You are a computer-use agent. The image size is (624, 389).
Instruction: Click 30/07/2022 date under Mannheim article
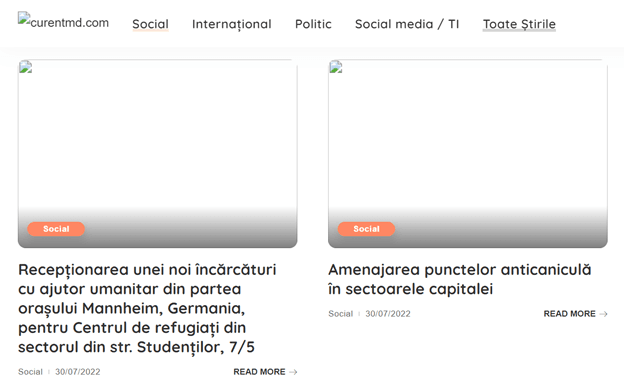(78, 371)
